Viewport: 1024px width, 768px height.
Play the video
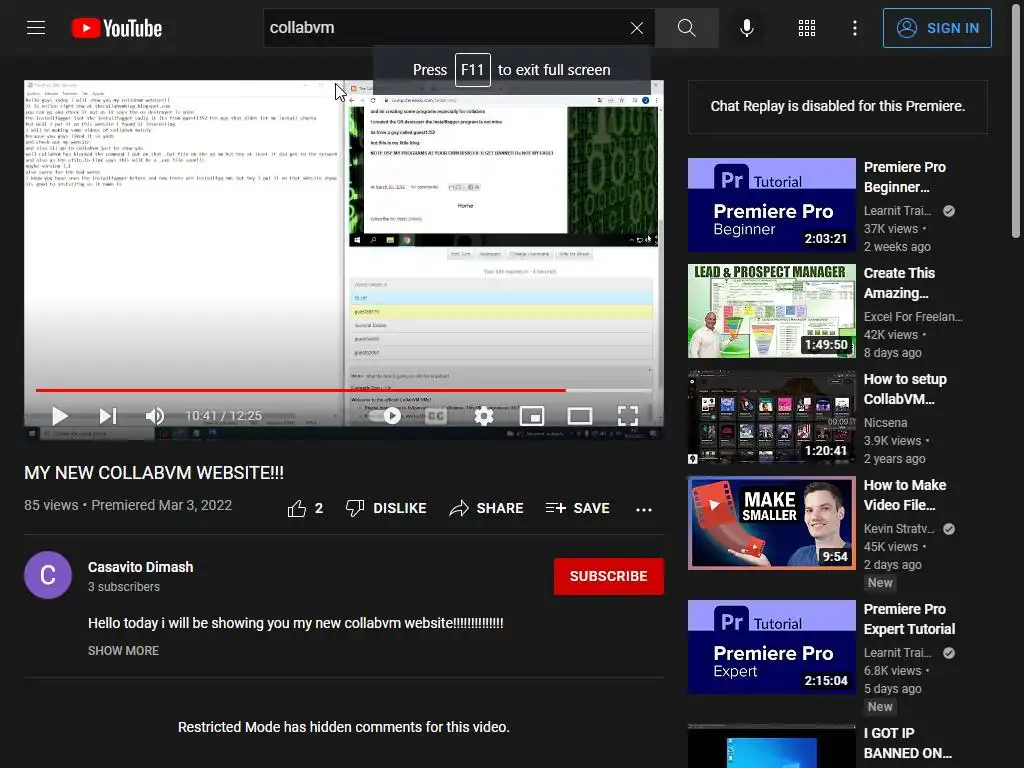click(60, 416)
